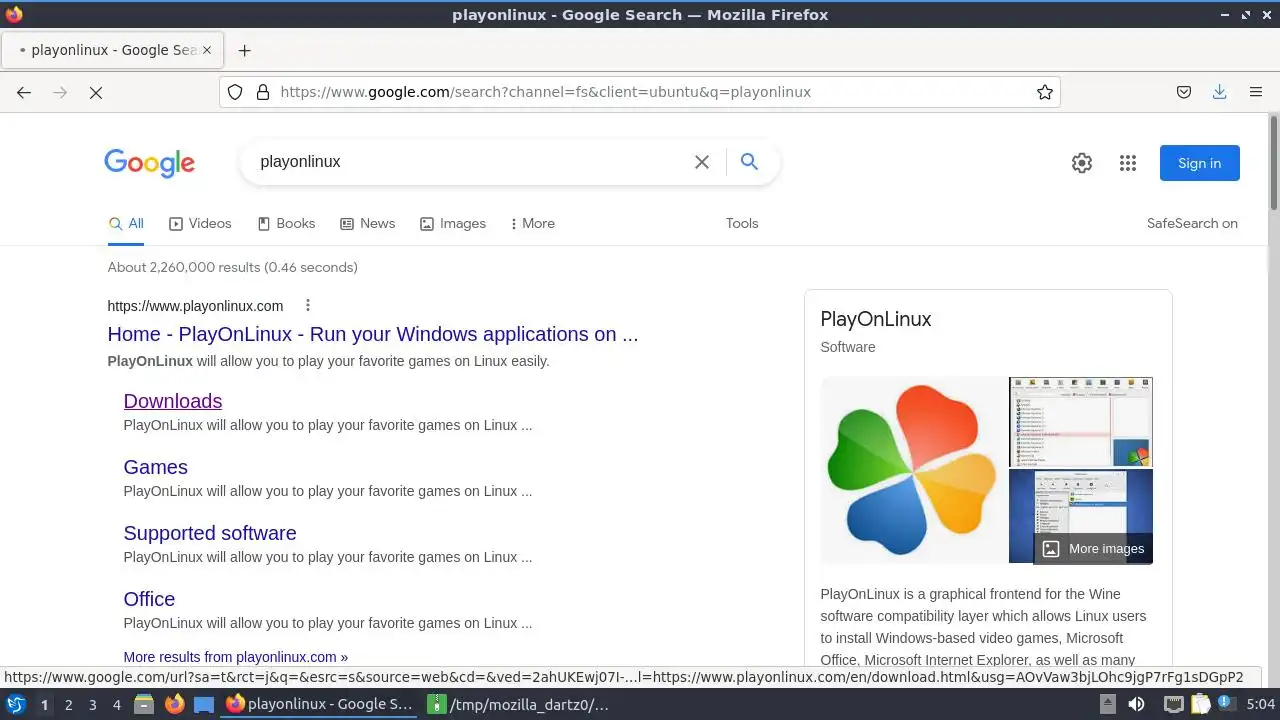Screen dimensions: 1280x720
Task: Switch to News results tab
Action: (368, 224)
